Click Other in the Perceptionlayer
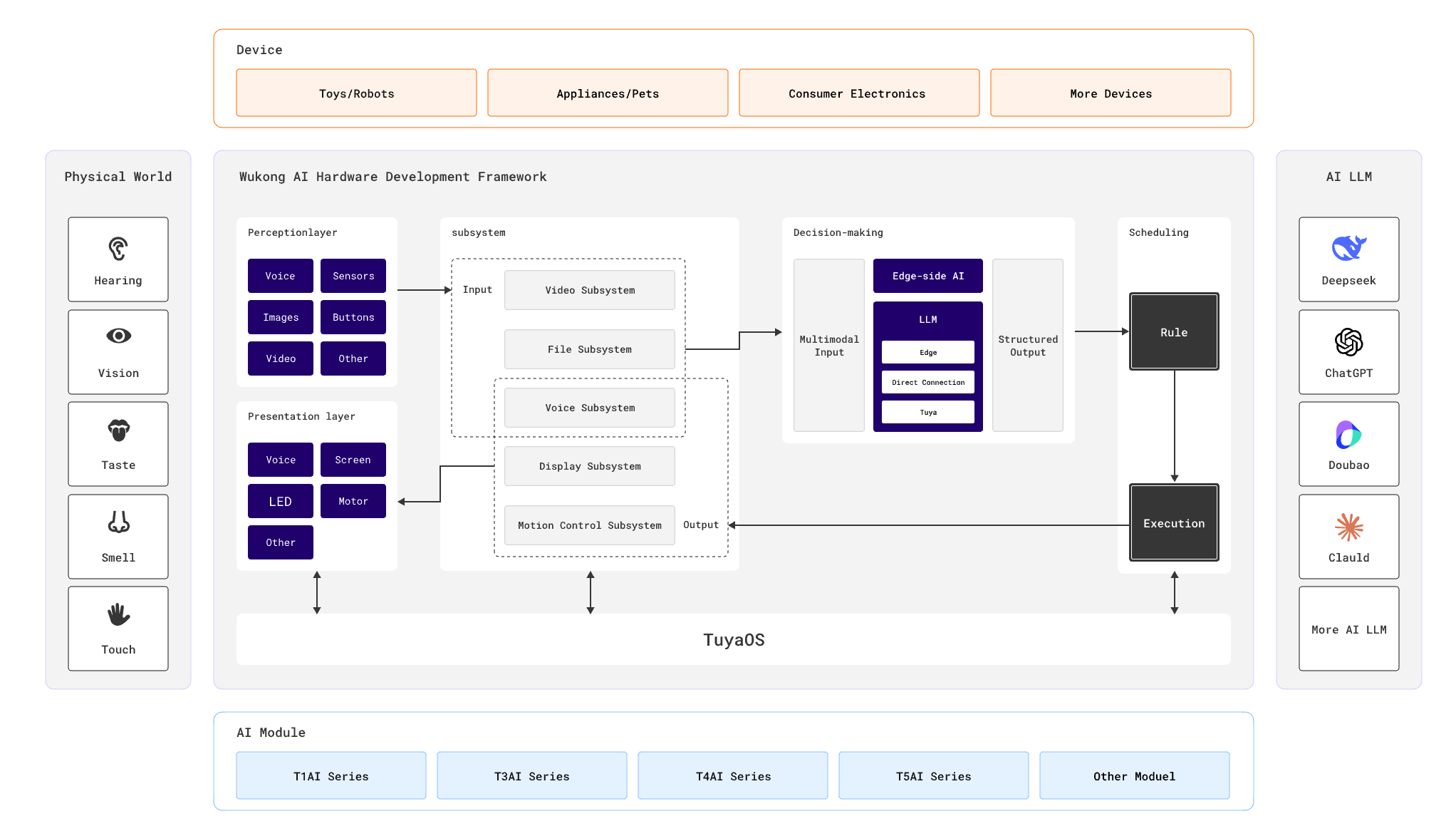Image resolution: width=1456 pixels, height=836 pixels. [x=353, y=358]
